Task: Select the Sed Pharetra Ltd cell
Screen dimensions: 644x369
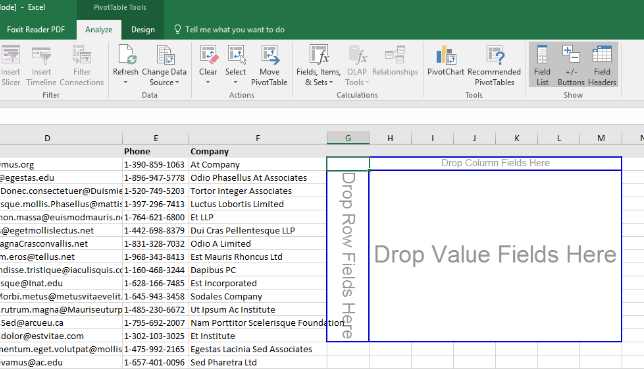Action: pyautogui.click(x=258, y=362)
